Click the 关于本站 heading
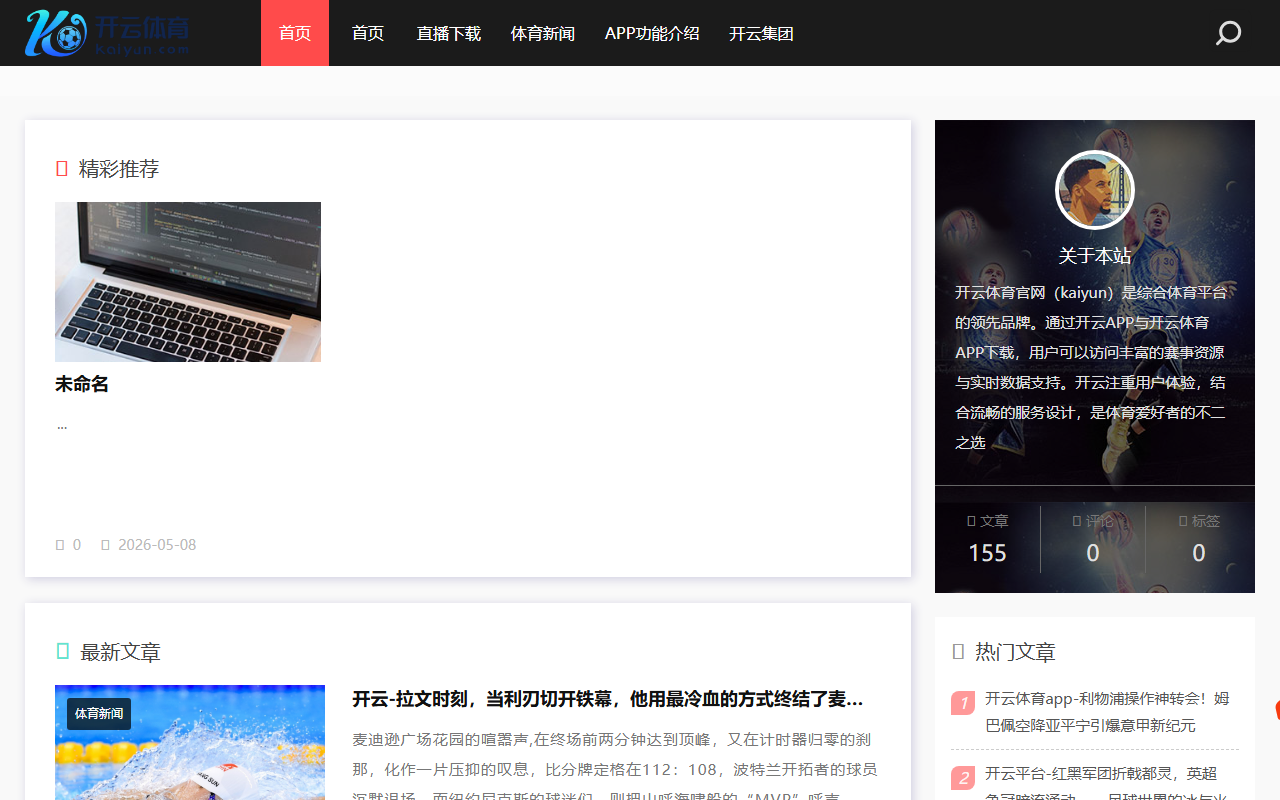The image size is (1280, 800). click(1095, 256)
